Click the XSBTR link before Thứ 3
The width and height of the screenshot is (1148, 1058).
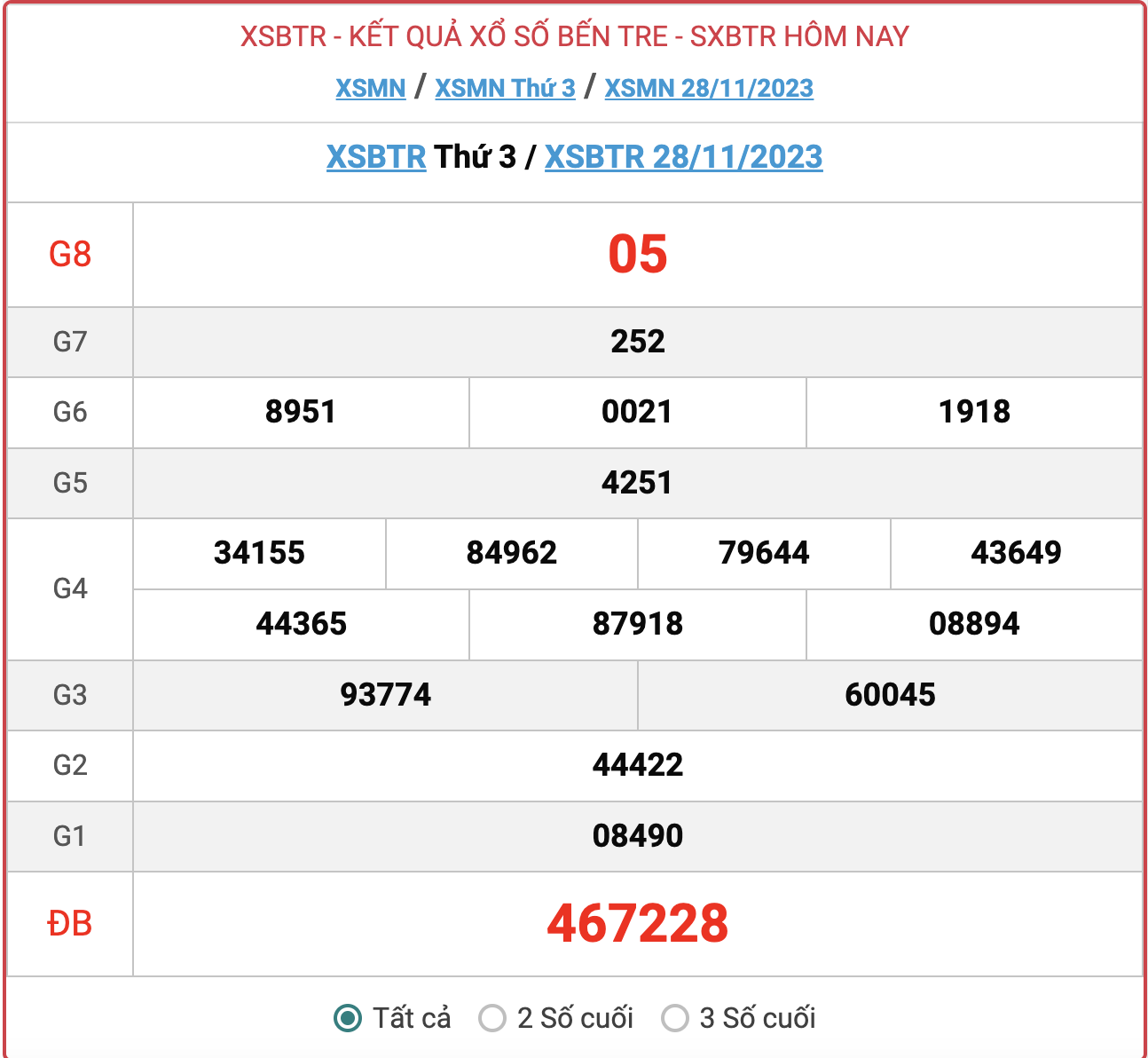pos(376,157)
